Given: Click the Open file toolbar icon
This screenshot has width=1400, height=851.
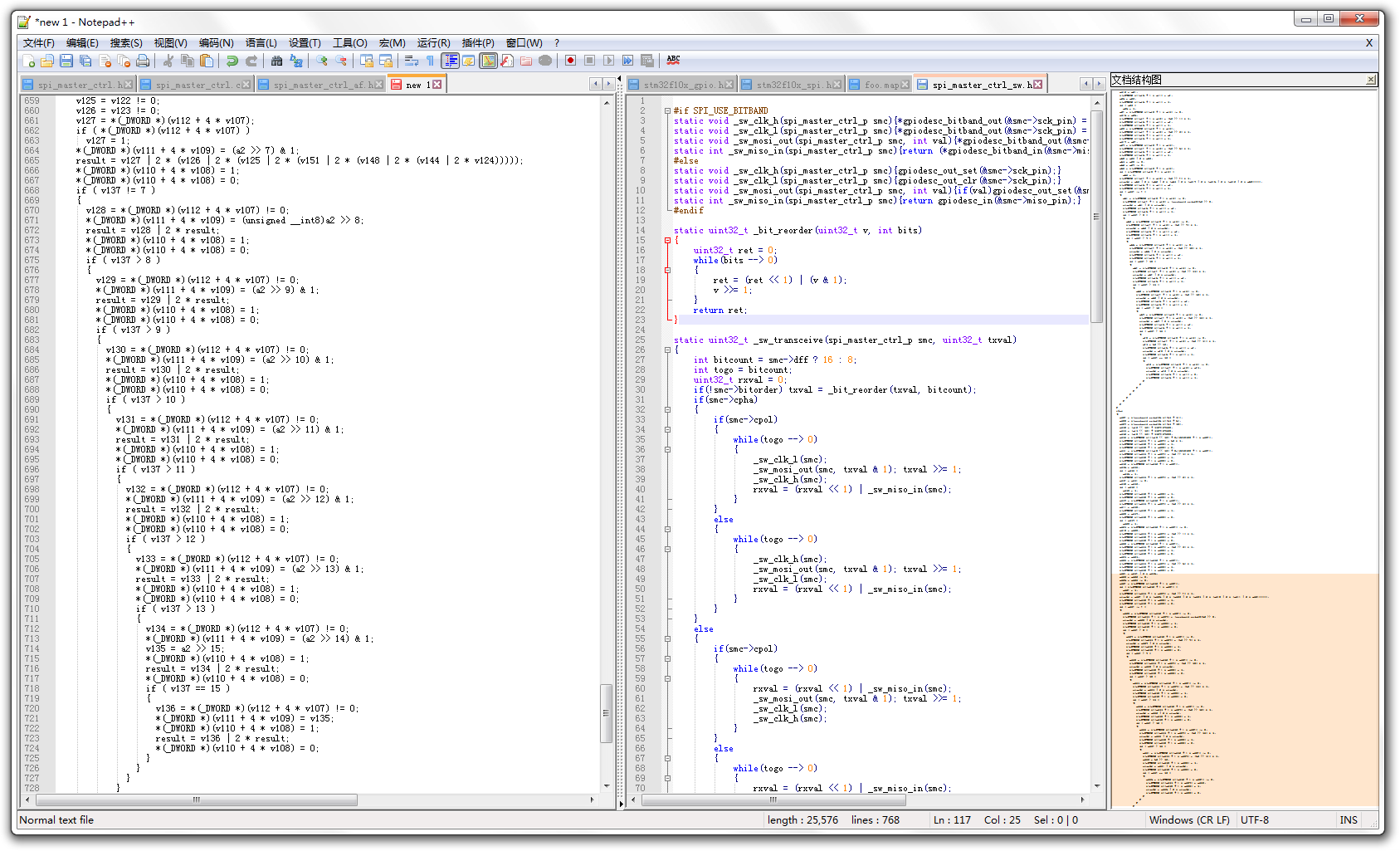Looking at the screenshot, I should 46,61.
